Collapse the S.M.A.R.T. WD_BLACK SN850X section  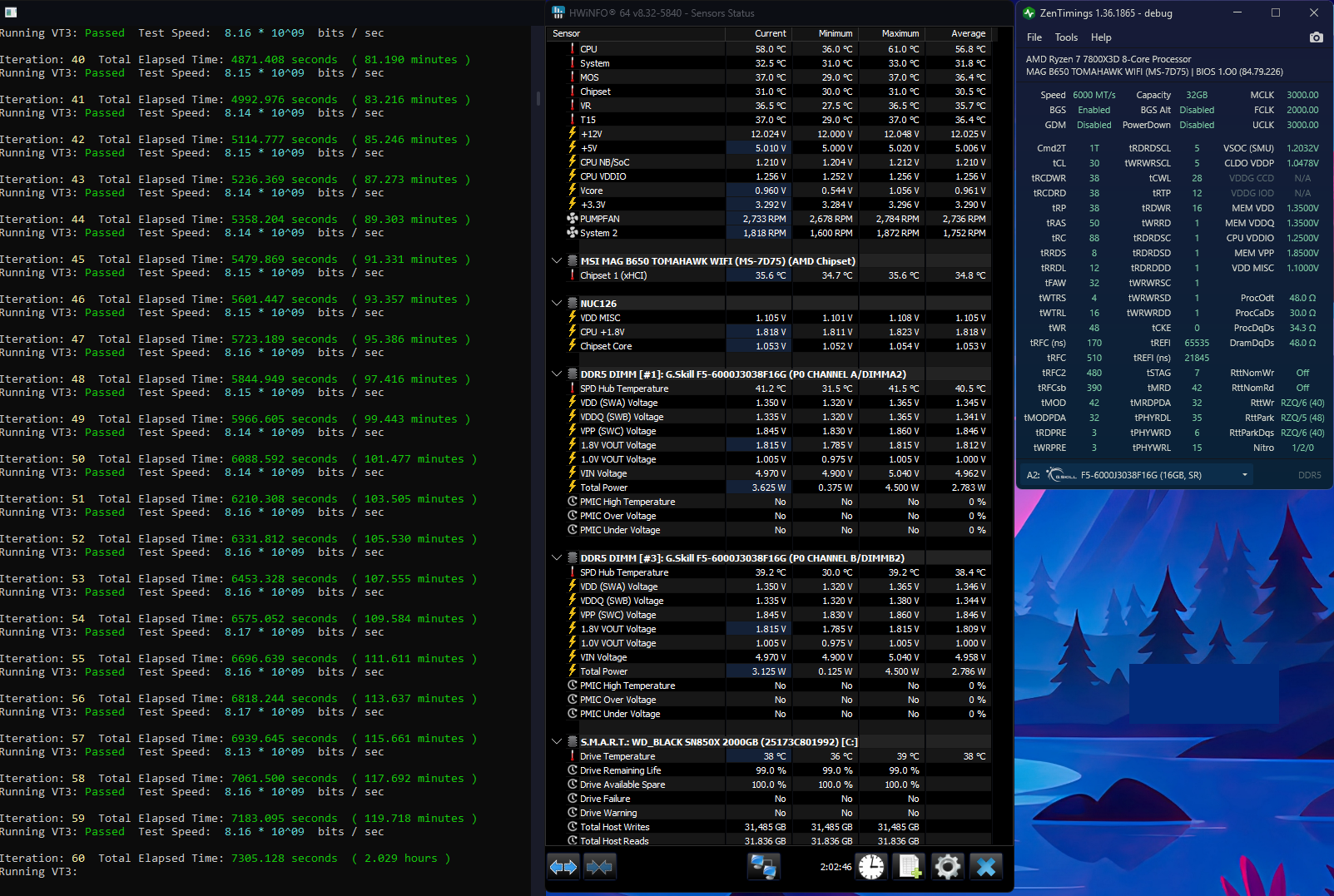pyautogui.click(x=557, y=742)
